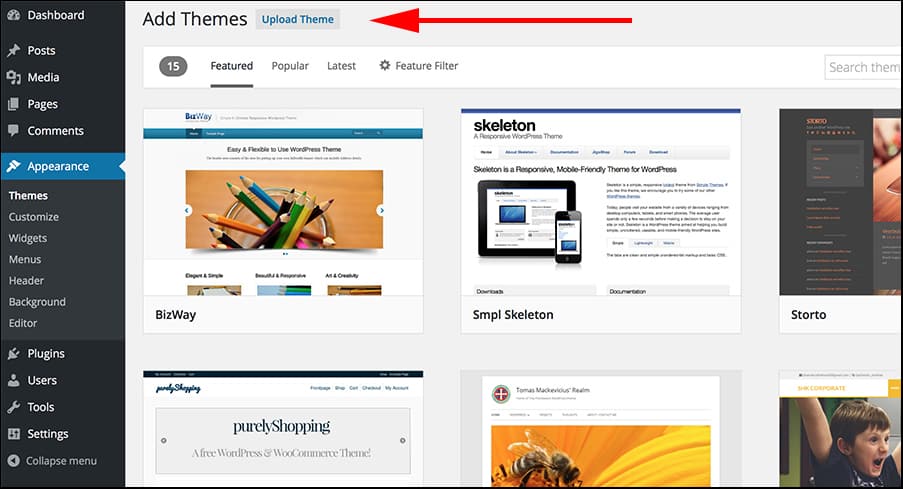This screenshot has width=903, height=489.
Task: Switch to the Popular tab
Action: pos(290,66)
